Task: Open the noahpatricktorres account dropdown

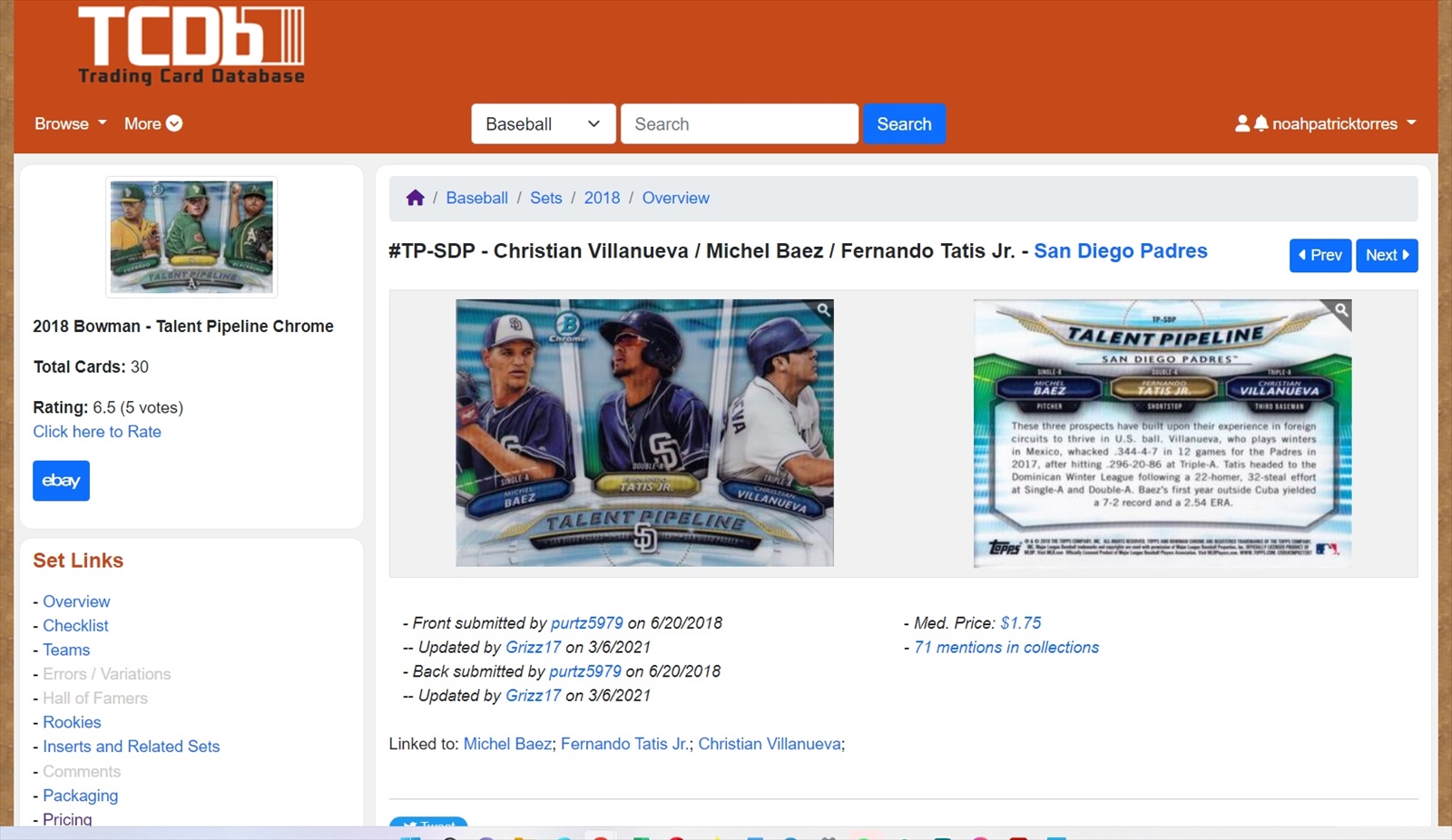Action: [1343, 123]
